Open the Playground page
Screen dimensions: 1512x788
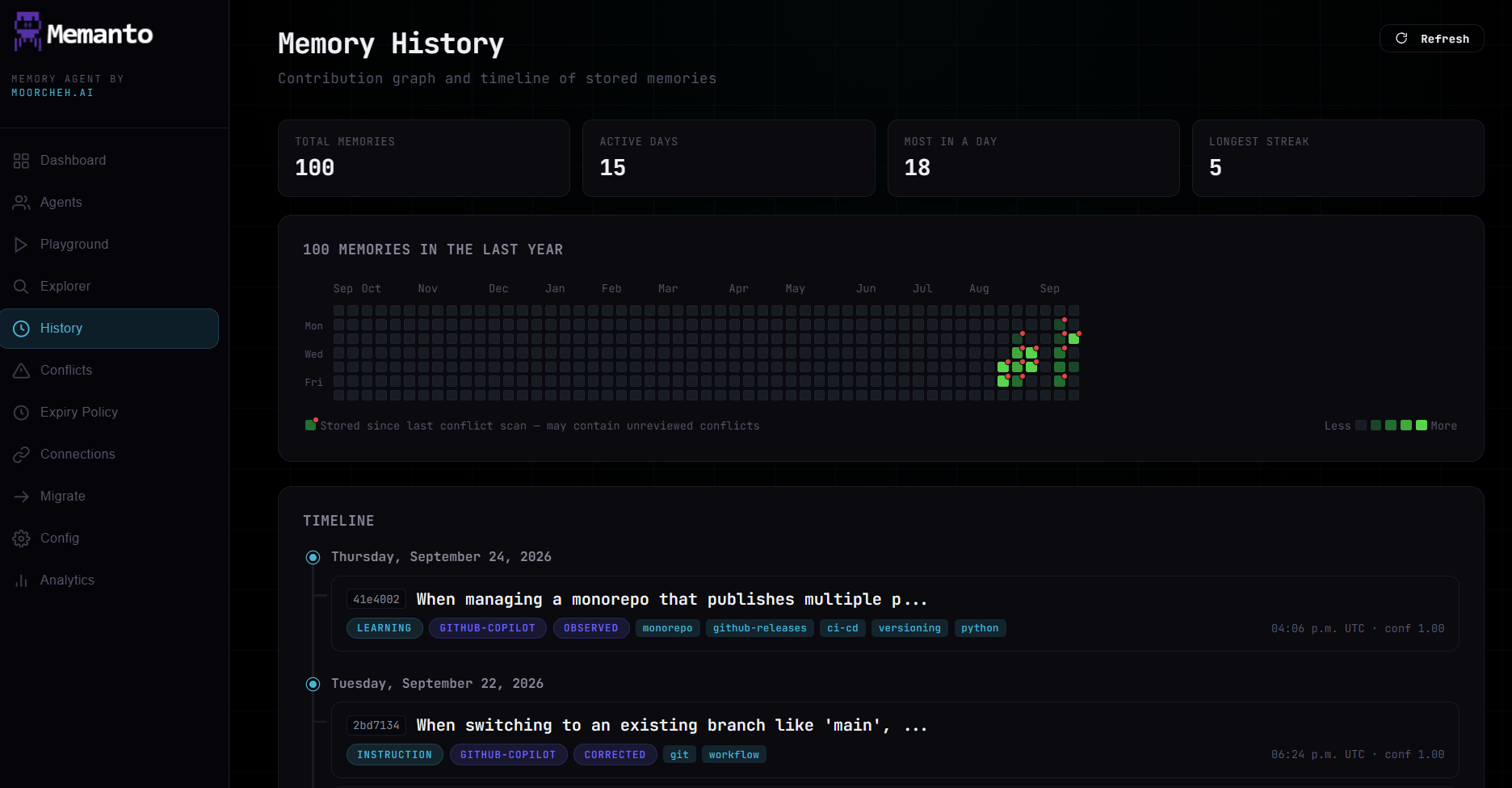click(x=109, y=245)
